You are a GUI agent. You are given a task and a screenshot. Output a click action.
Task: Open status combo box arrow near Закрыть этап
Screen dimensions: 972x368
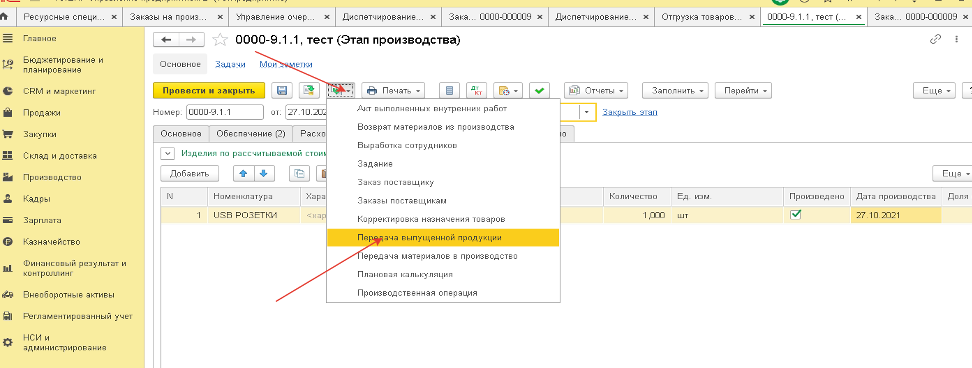(x=588, y=112)
